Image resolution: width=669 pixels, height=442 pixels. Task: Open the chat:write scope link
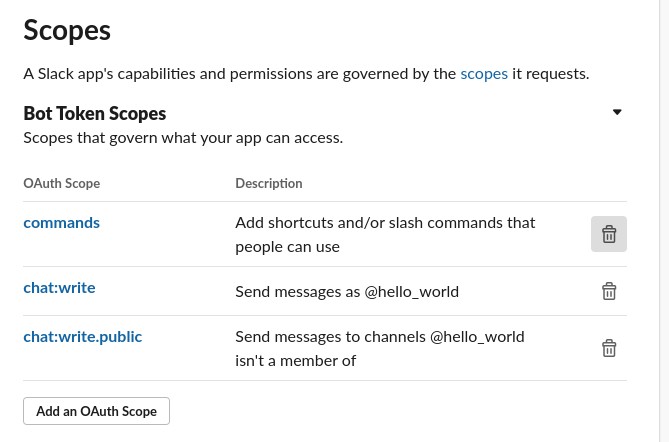[59, 288]
